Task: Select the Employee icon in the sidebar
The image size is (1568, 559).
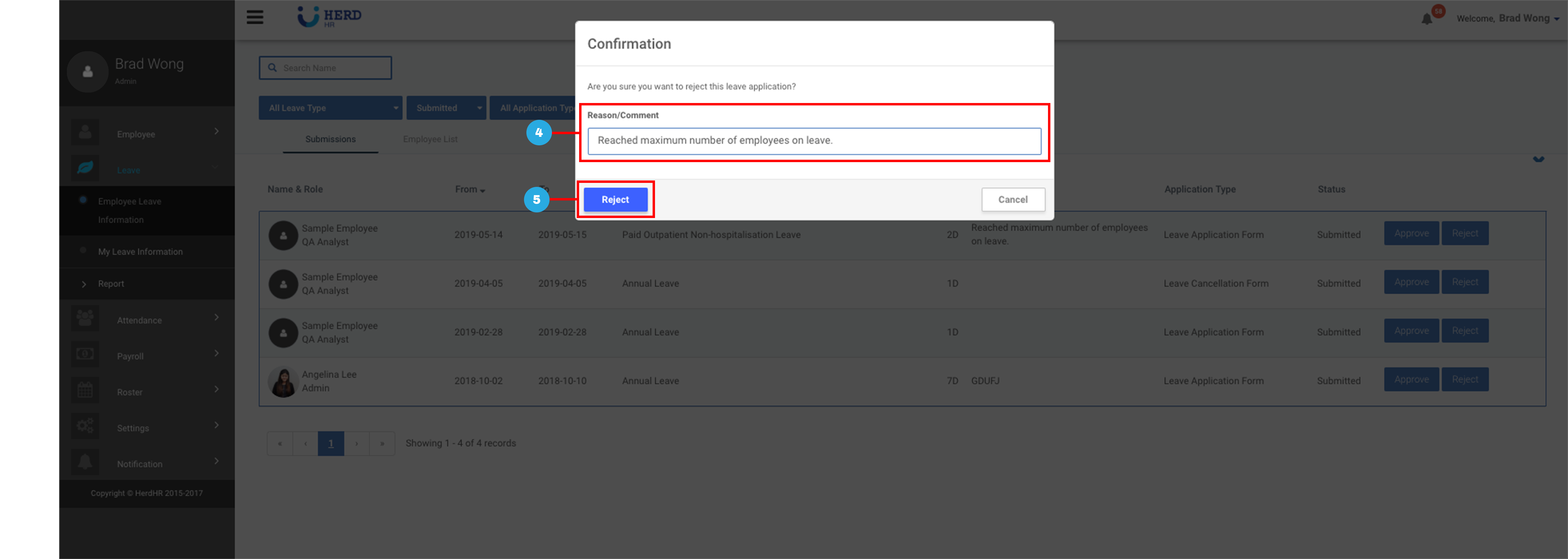Action: pyautogui.click(x=85, y=131)
